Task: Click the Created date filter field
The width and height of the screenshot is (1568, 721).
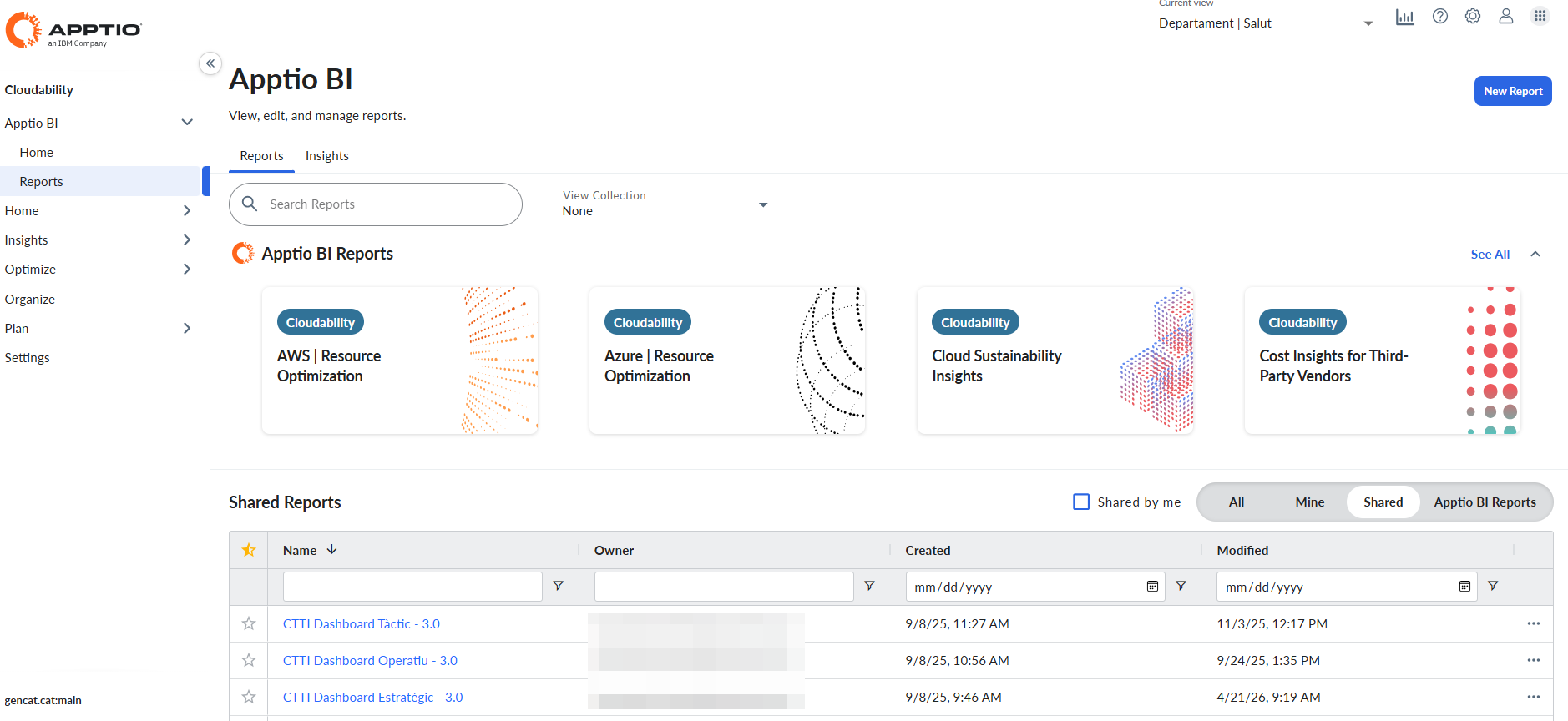Action: click(x=1035, y=587)
